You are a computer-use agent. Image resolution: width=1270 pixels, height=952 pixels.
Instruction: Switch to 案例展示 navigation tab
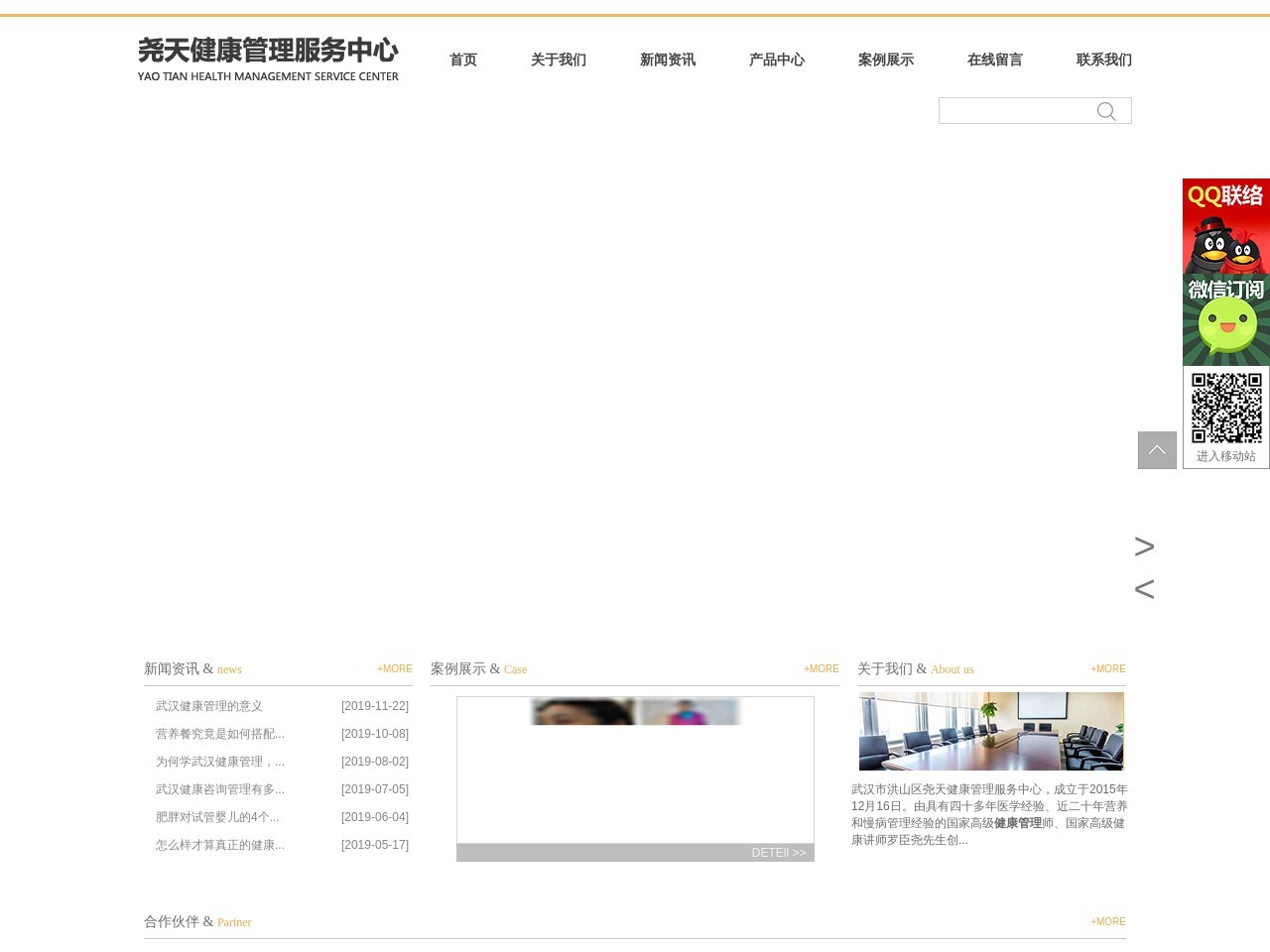point(886,59)
